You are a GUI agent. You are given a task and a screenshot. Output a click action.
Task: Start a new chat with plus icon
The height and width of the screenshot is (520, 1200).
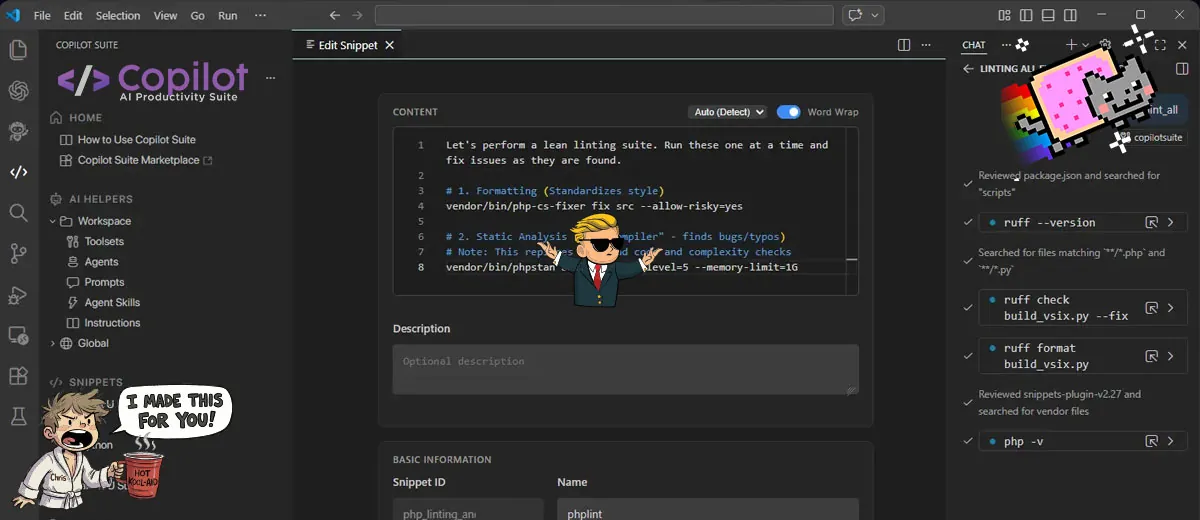click(x=1071, y=45)
